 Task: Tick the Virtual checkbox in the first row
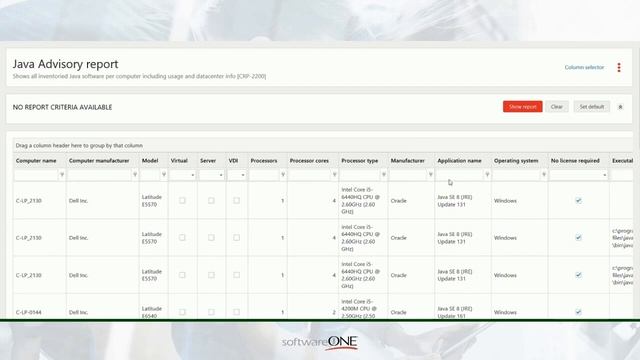[x=182, y=200]
